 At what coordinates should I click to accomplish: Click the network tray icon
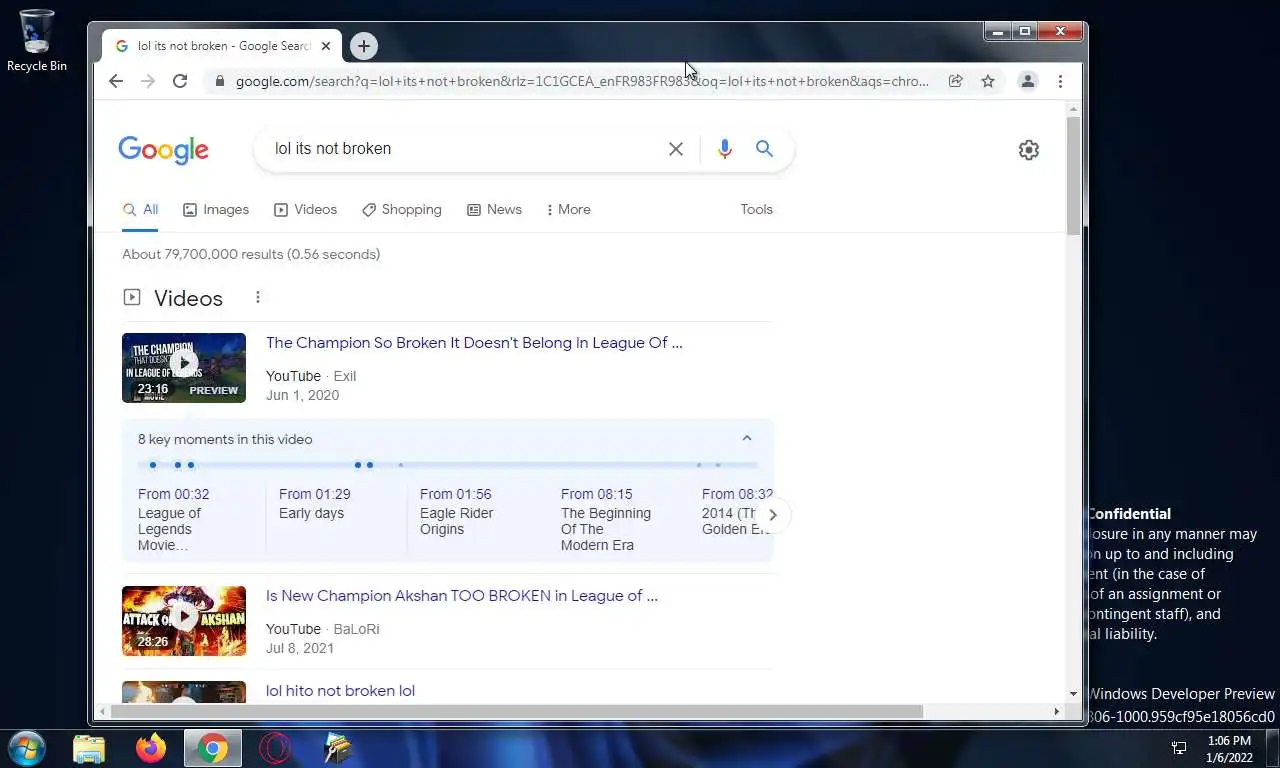1179,748
